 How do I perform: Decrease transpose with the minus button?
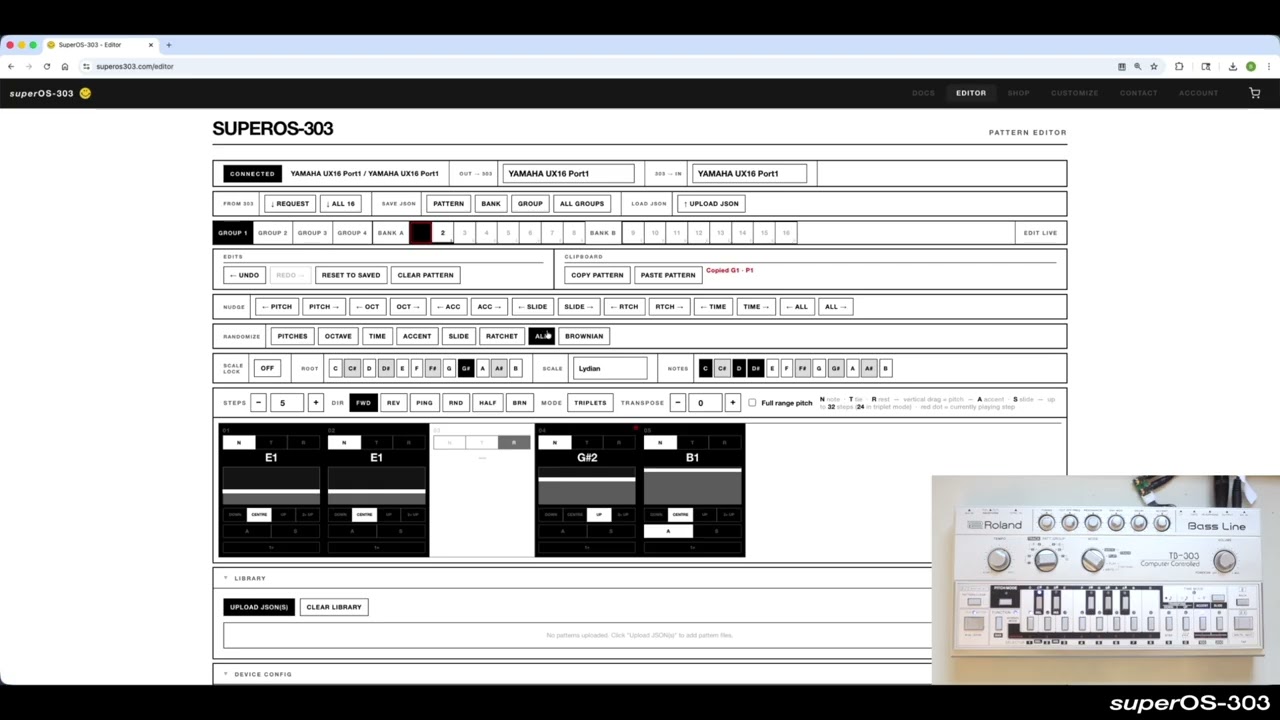coord(677,403)
